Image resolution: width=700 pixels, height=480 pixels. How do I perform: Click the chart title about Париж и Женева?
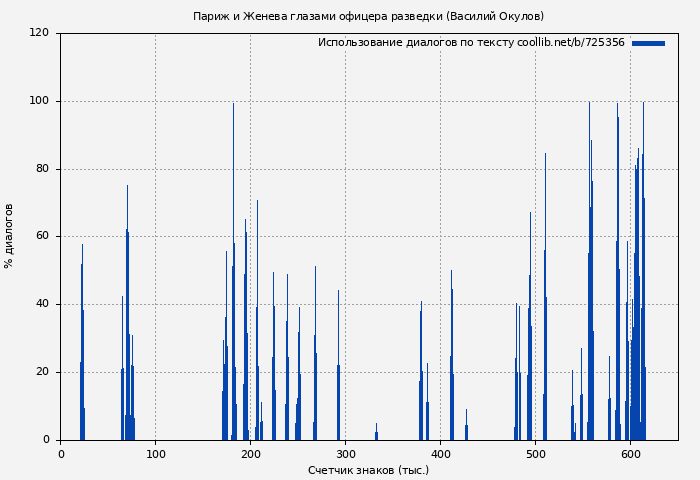[x=368, y=16]
